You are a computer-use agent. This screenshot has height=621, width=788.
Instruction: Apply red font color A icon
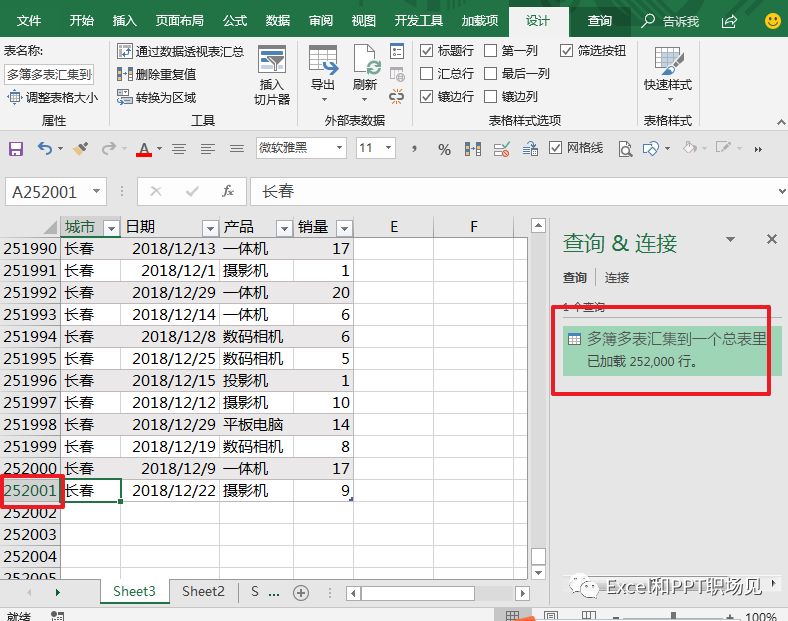(x=144, y=149)
